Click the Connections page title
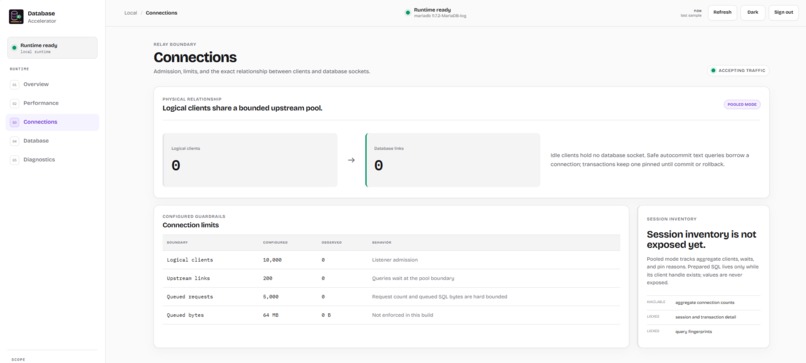The image size is (806, 363). [x=195, y=57]
